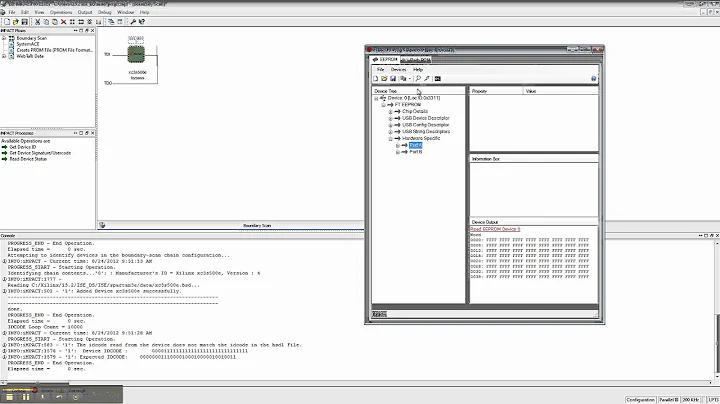Click blue help icon in FT_PROG toolbar
The image size is (720, 404).
point(593,79)
